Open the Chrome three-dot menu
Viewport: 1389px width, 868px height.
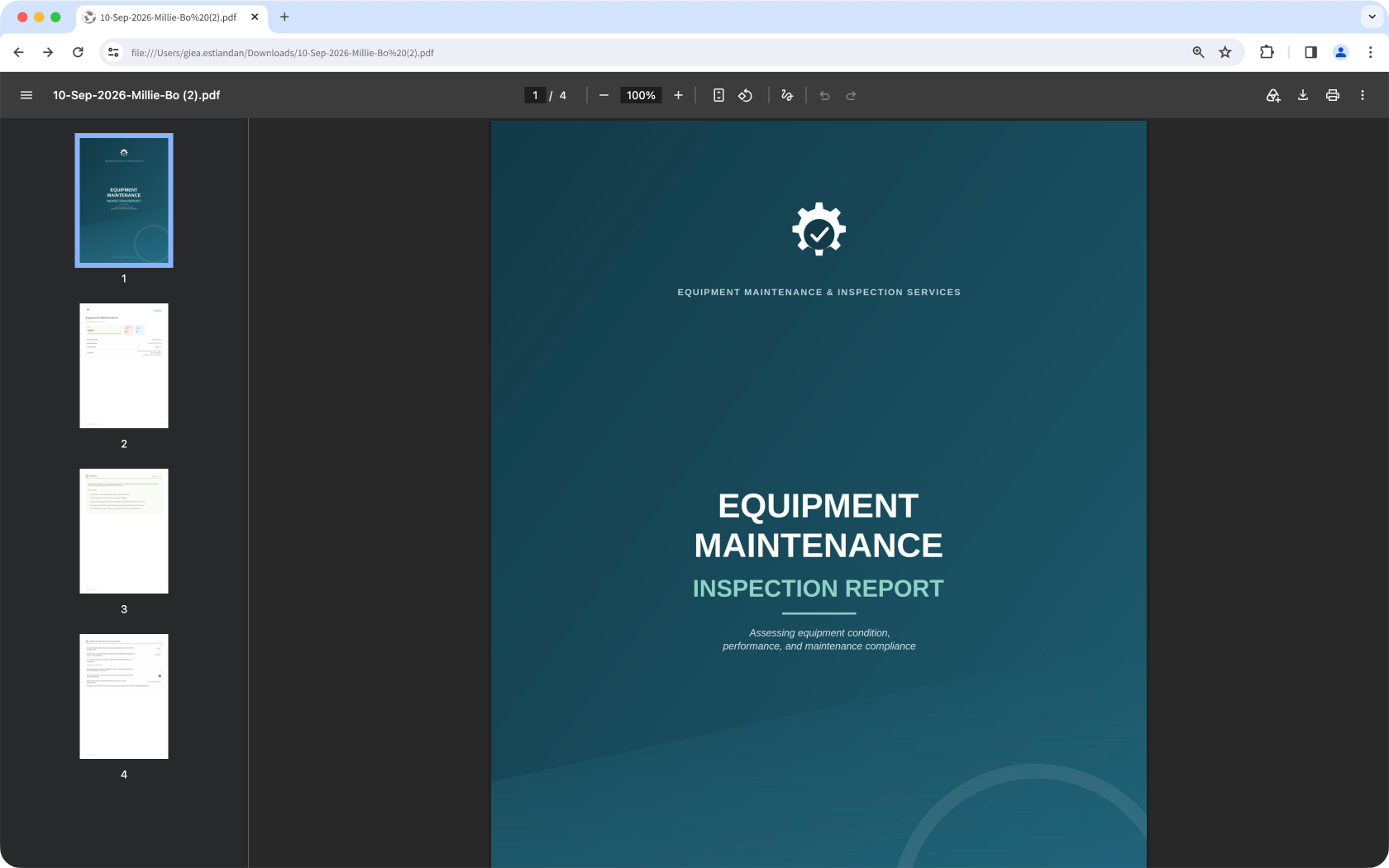pyautogui.click(x=1370, y=52)
